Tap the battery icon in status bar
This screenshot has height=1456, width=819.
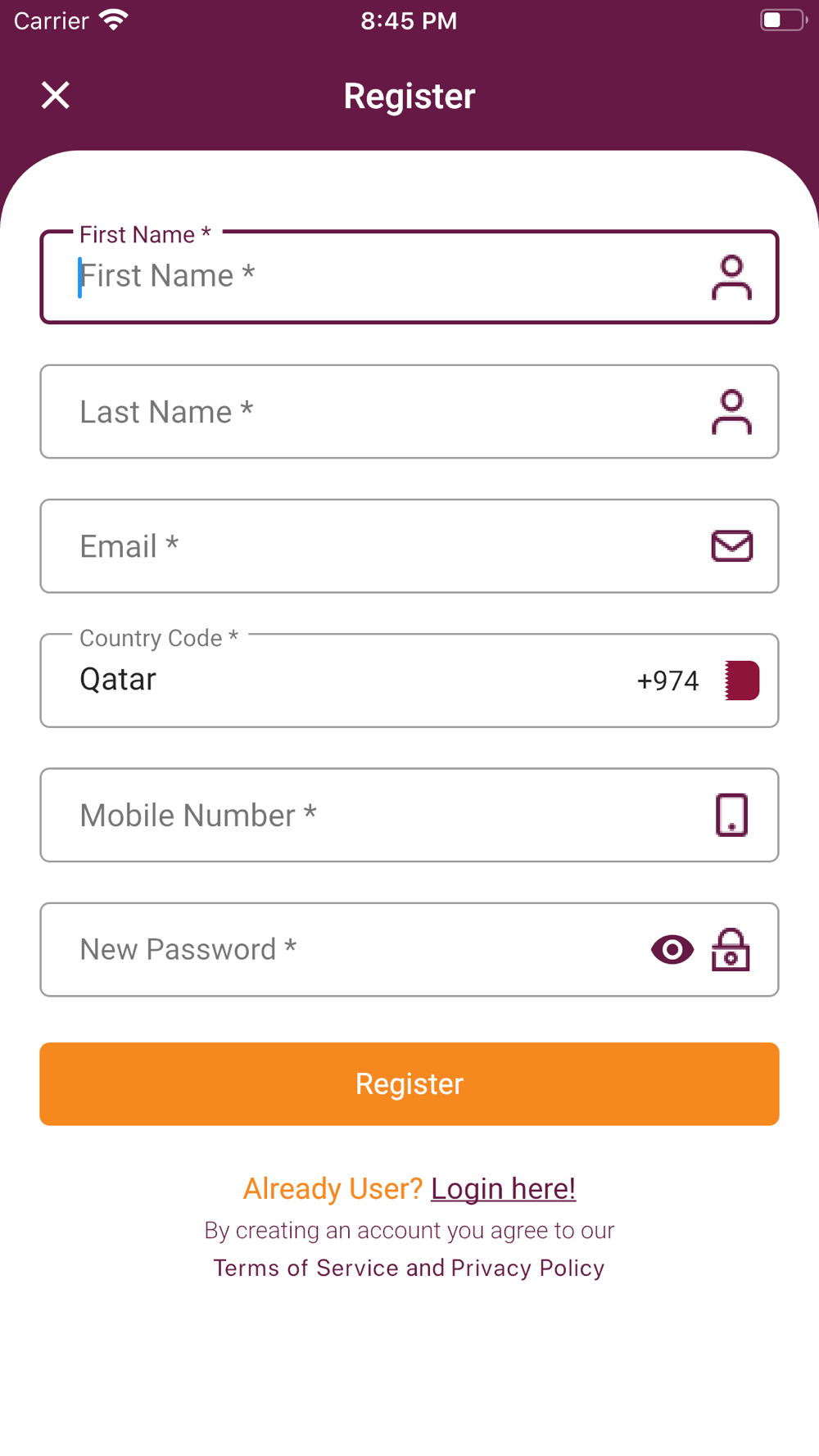pos(783,20)
